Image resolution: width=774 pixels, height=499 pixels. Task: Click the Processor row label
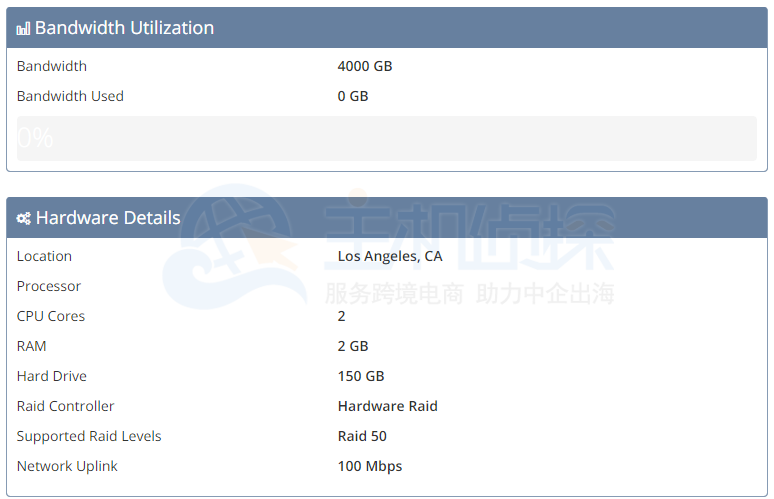tap(49, 286)
